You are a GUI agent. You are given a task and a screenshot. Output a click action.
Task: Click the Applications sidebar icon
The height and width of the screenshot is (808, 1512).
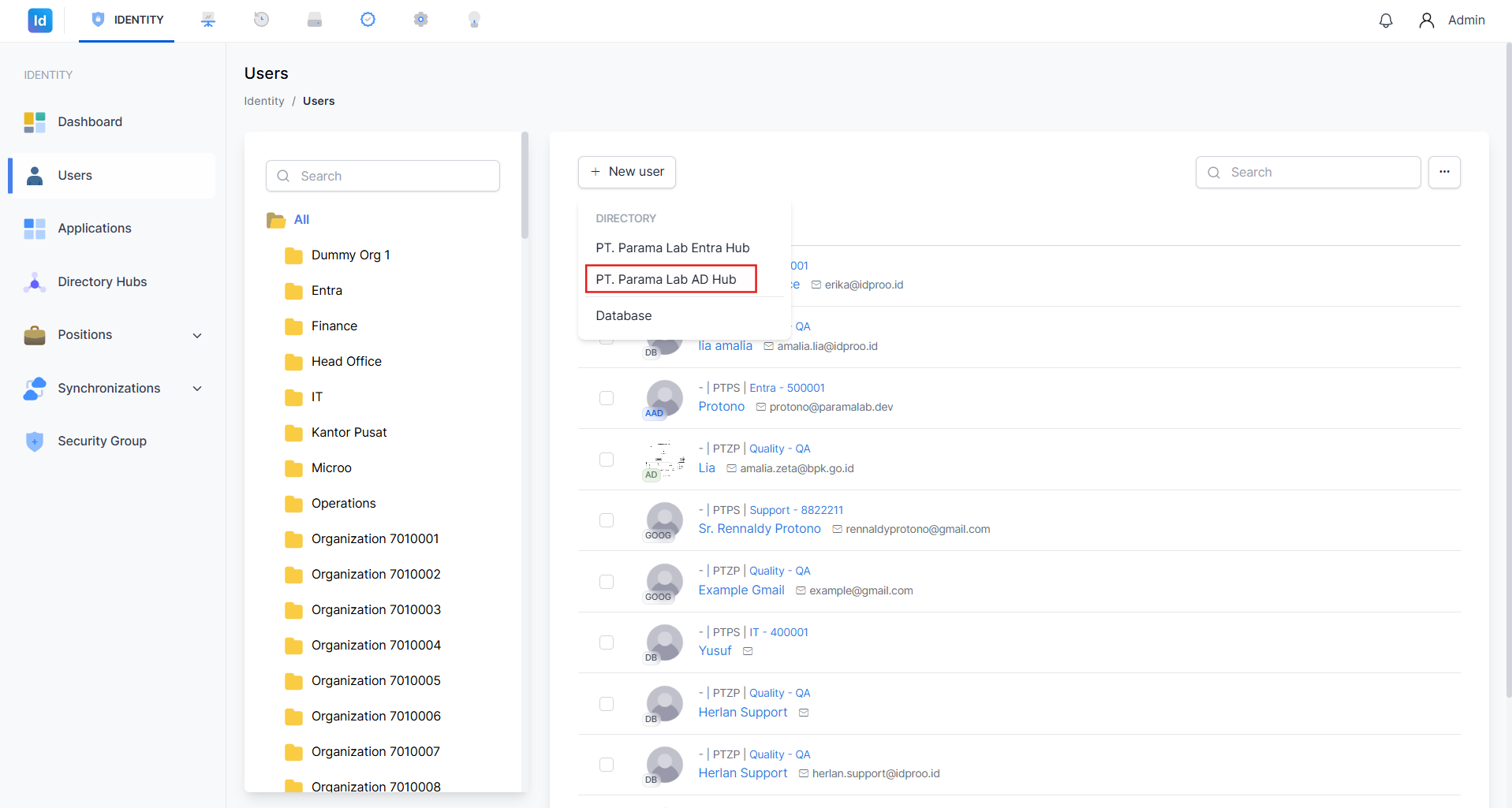pyautogui.click(x=35, y=229)
